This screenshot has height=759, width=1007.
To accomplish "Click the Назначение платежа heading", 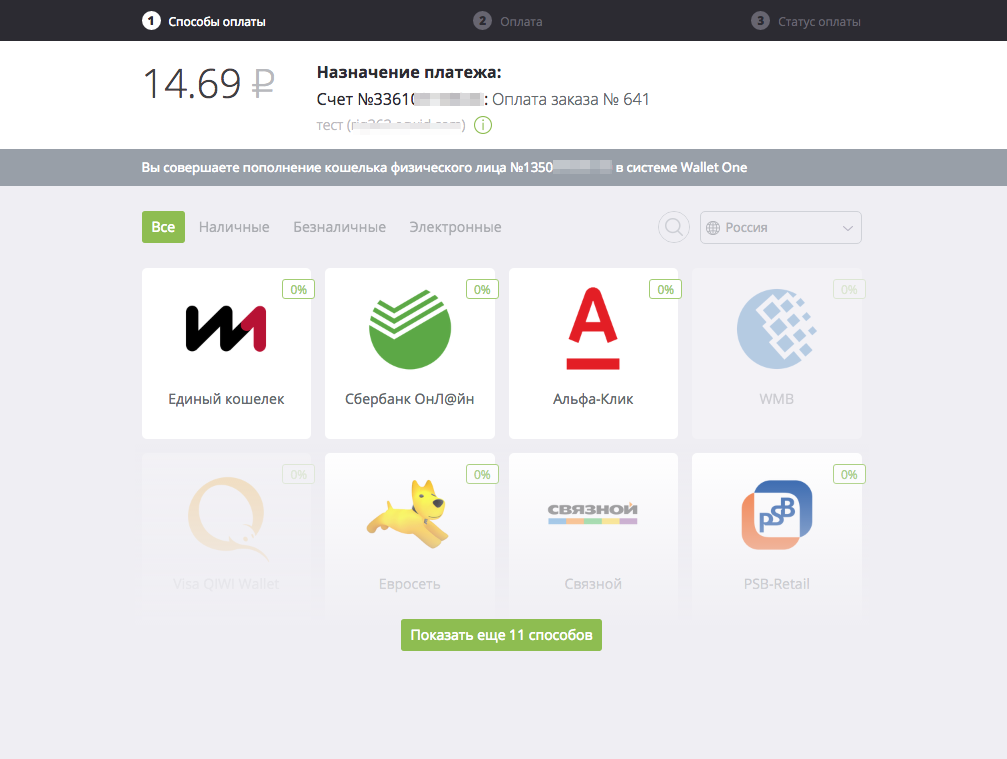I will tap(409, 72).
